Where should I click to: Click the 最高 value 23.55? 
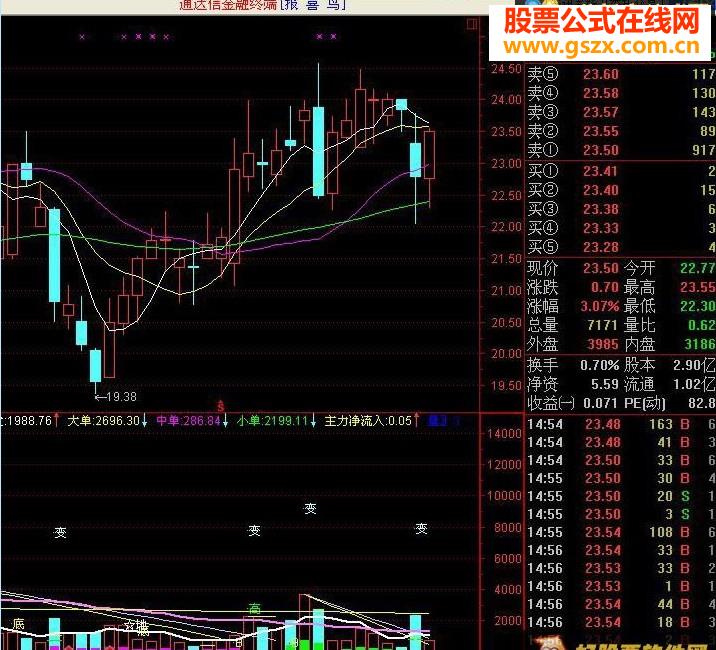tap(697, 287)
